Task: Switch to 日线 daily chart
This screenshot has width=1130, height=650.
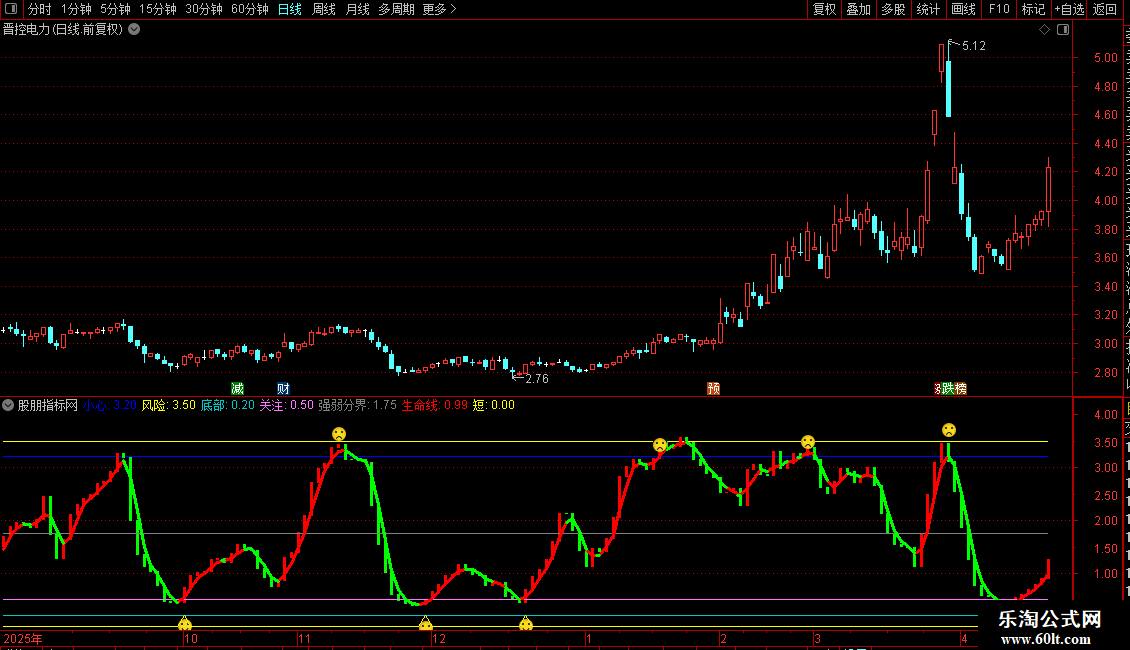Action: pyautogui.click(x=290, y=9)
